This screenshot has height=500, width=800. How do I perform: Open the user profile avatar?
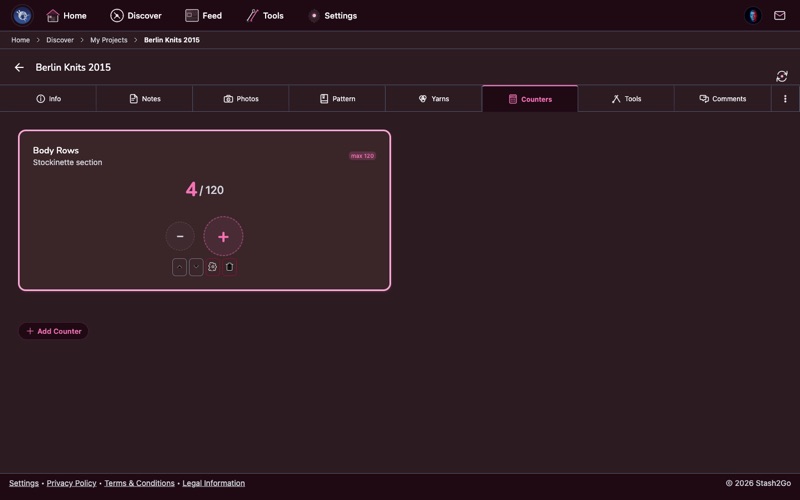753,16
